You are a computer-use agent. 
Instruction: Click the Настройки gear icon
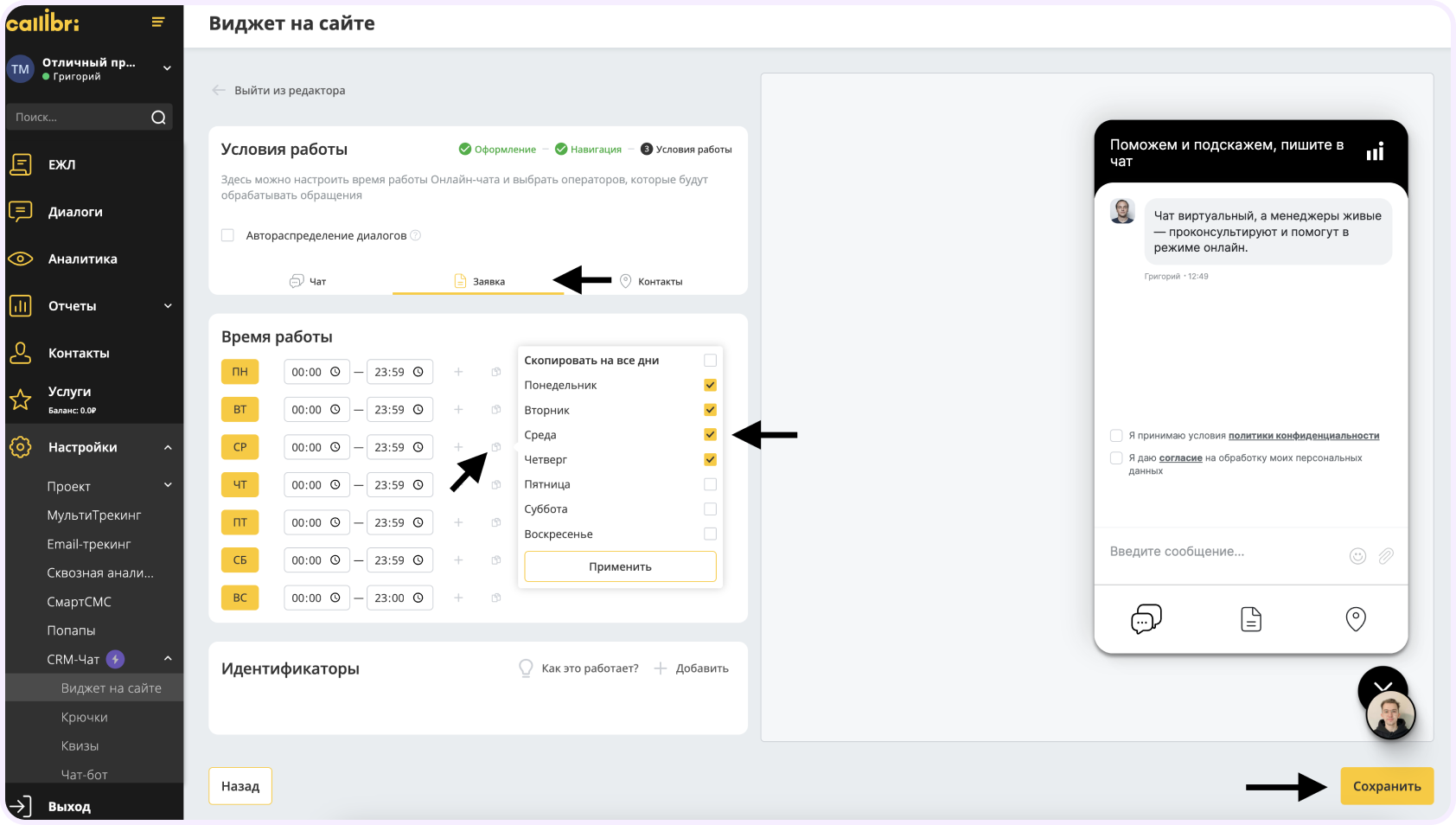point(21,447)
